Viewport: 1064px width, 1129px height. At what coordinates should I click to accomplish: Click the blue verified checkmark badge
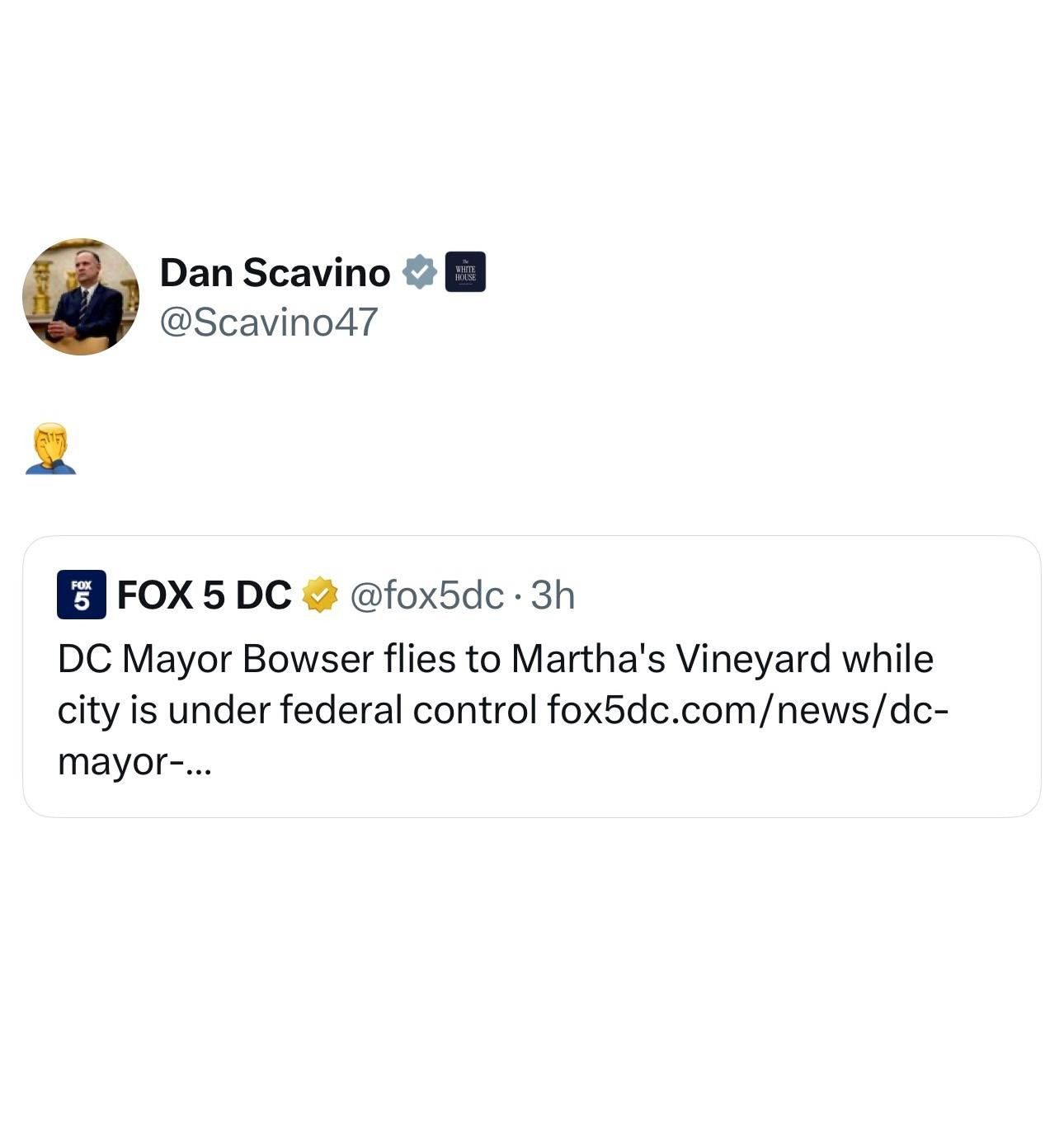(419, 272)
